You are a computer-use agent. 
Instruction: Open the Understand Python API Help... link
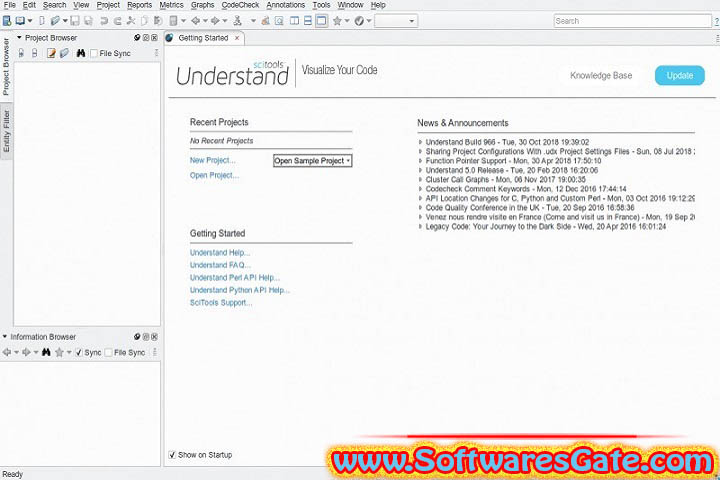click(x=240, y=290)
